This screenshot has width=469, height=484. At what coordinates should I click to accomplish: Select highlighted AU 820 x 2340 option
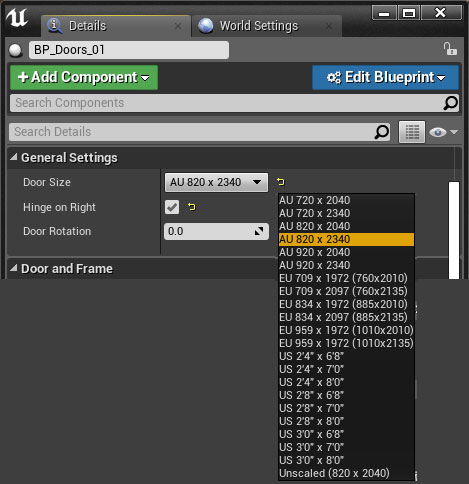[346, 239]
